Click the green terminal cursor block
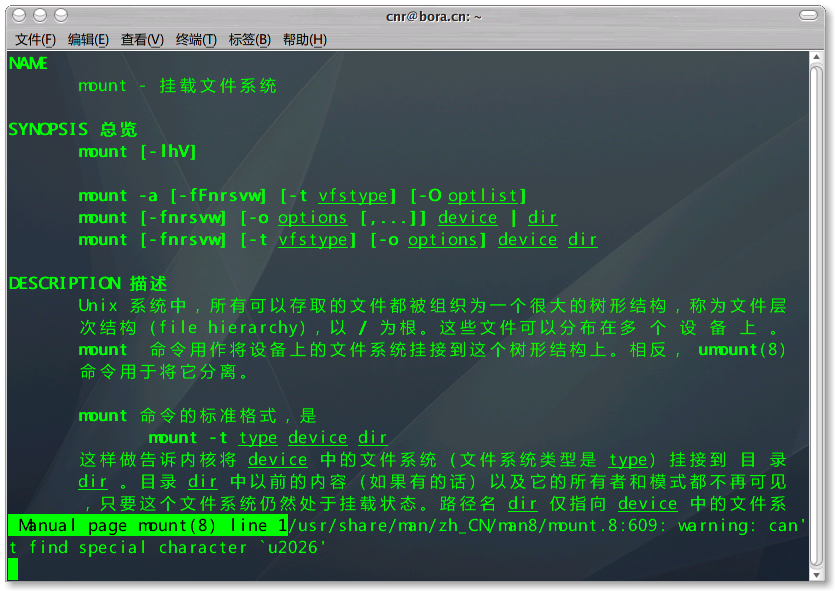Viewport: 835px width, 591px height. (x=13, y=569)
